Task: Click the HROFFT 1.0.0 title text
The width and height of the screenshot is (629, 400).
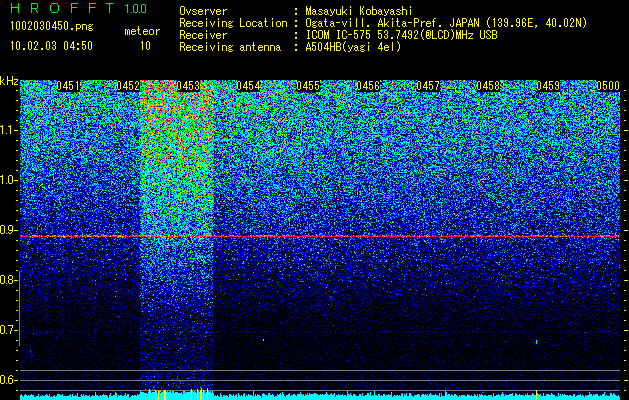Action: coord(79,8)
